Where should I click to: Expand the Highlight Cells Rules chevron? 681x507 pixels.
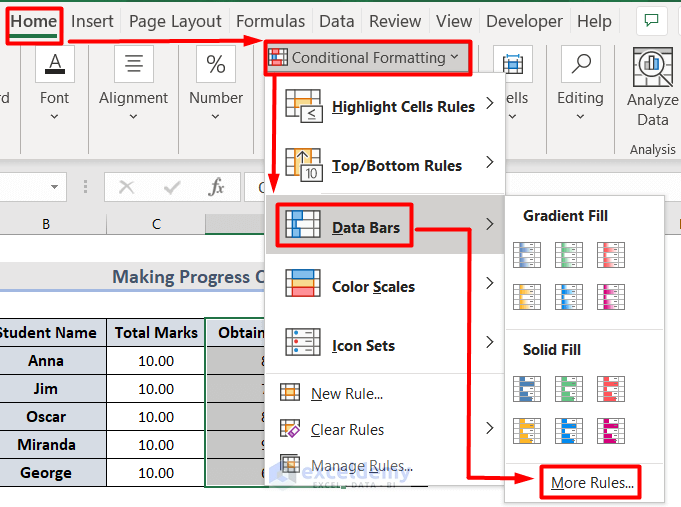pyautogui.click(x=490, y=103)
